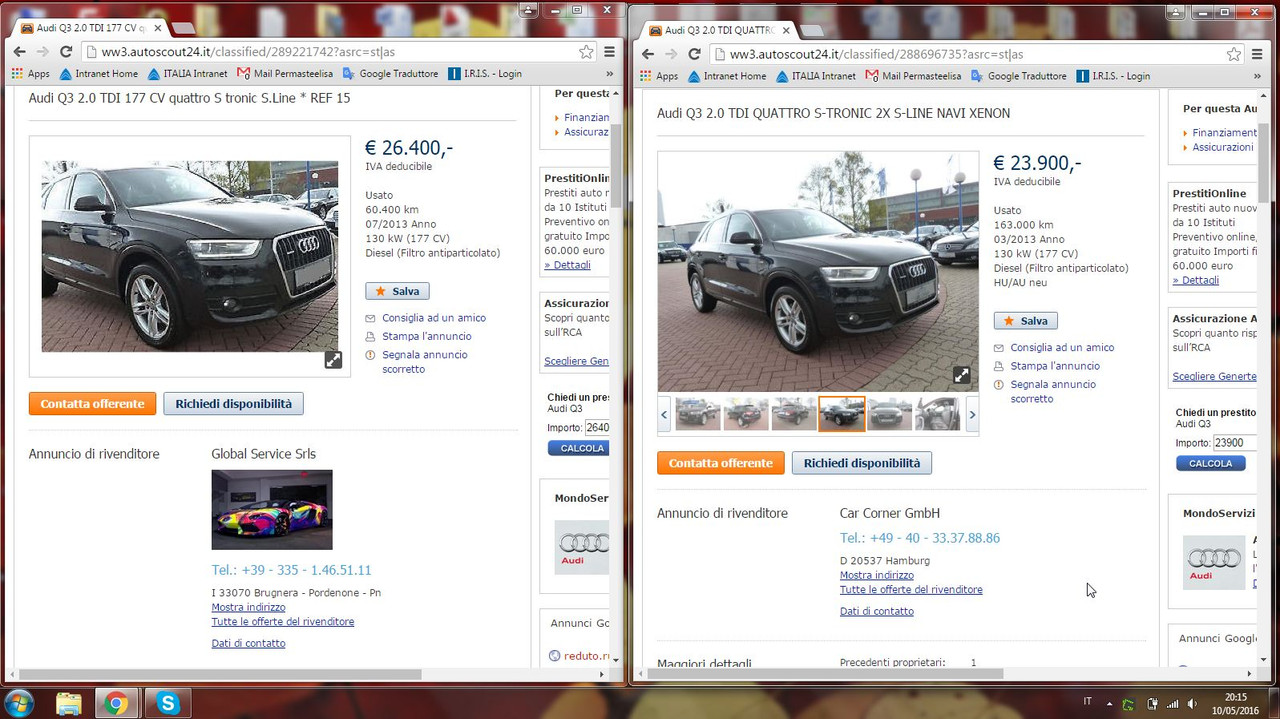The width and height of the screenshot is (1280, 719).
Task: Click network signal icon in system tray
Action: tap(1172, 704)
